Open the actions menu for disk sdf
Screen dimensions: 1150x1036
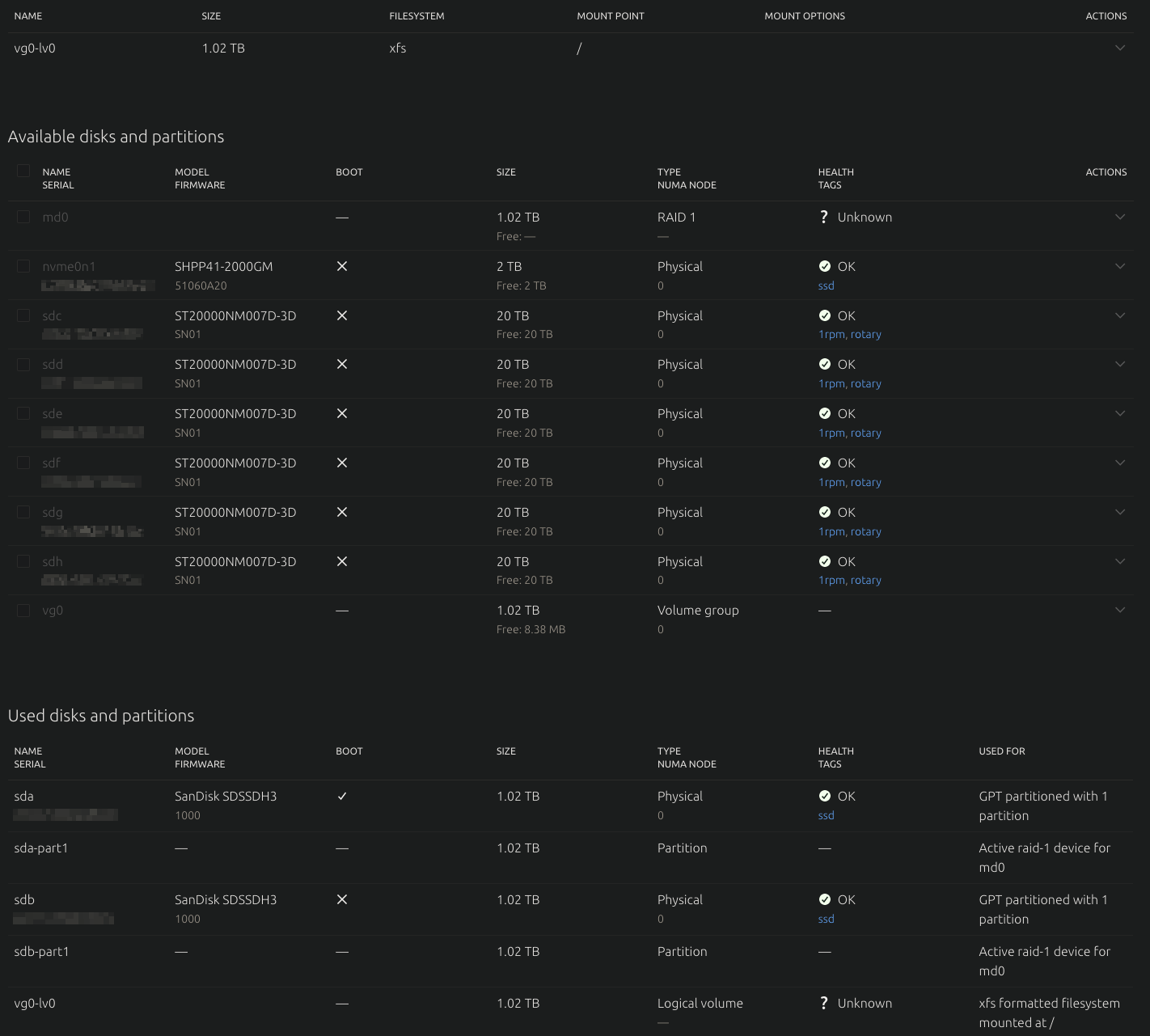point(1119,463)
